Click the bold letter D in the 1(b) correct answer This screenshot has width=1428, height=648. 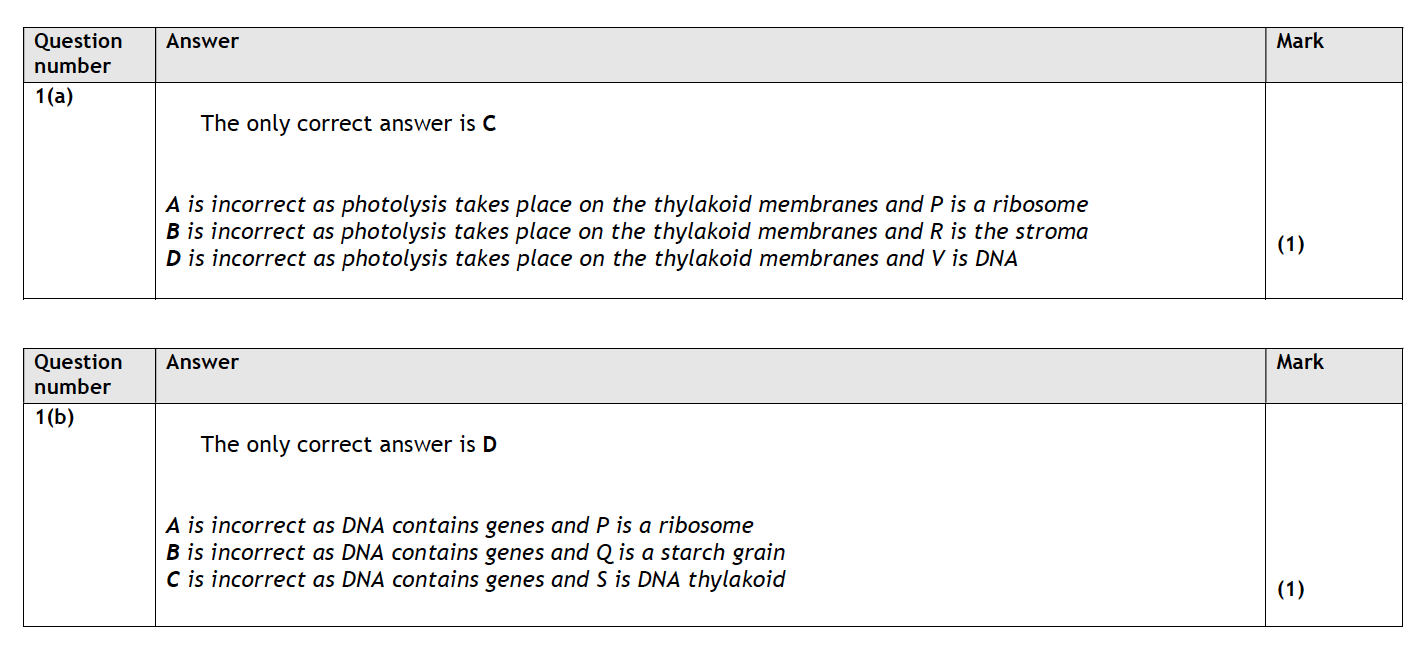tap(489, 445)
